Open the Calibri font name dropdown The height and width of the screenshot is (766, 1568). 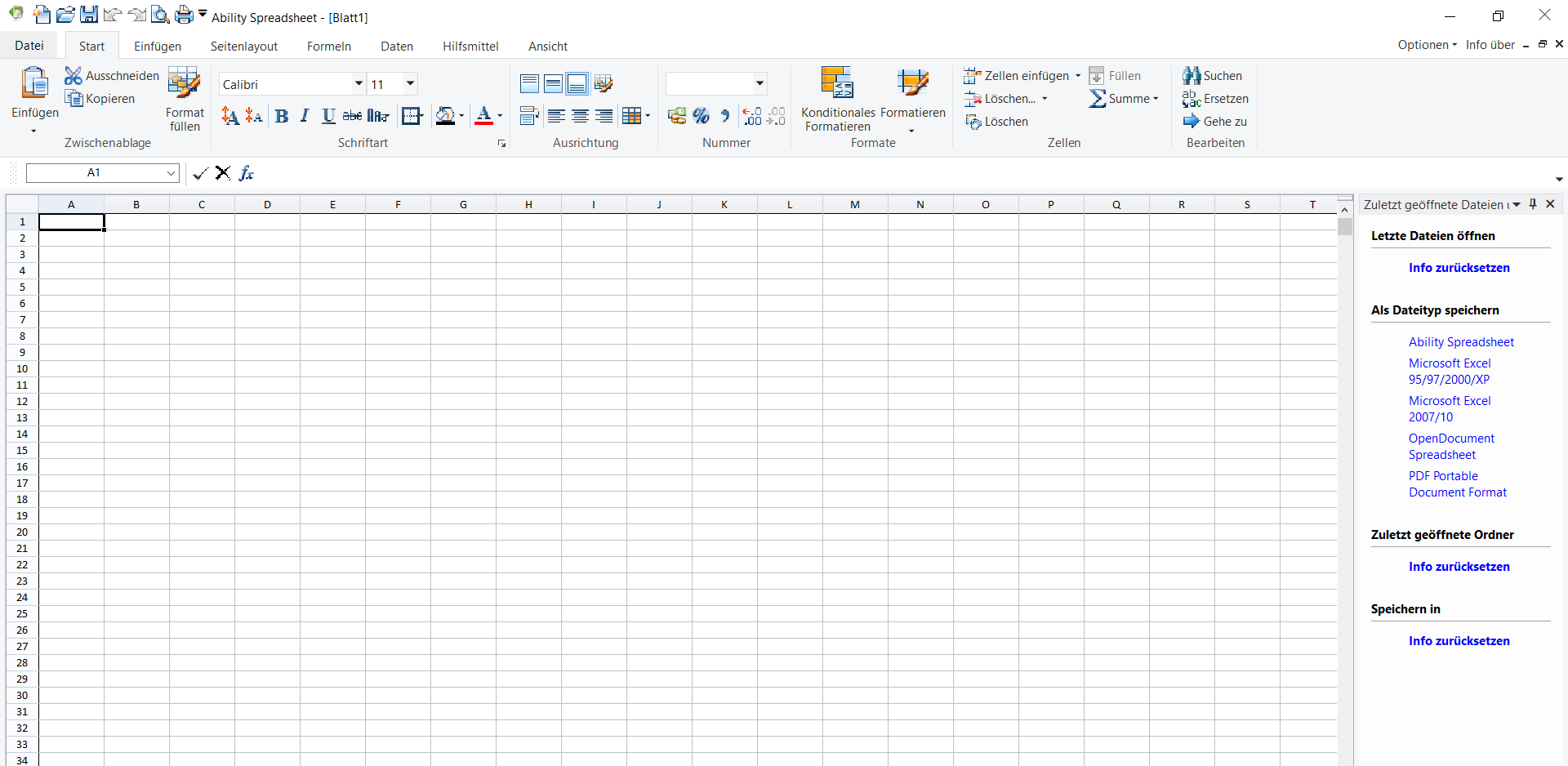(359, 84)
